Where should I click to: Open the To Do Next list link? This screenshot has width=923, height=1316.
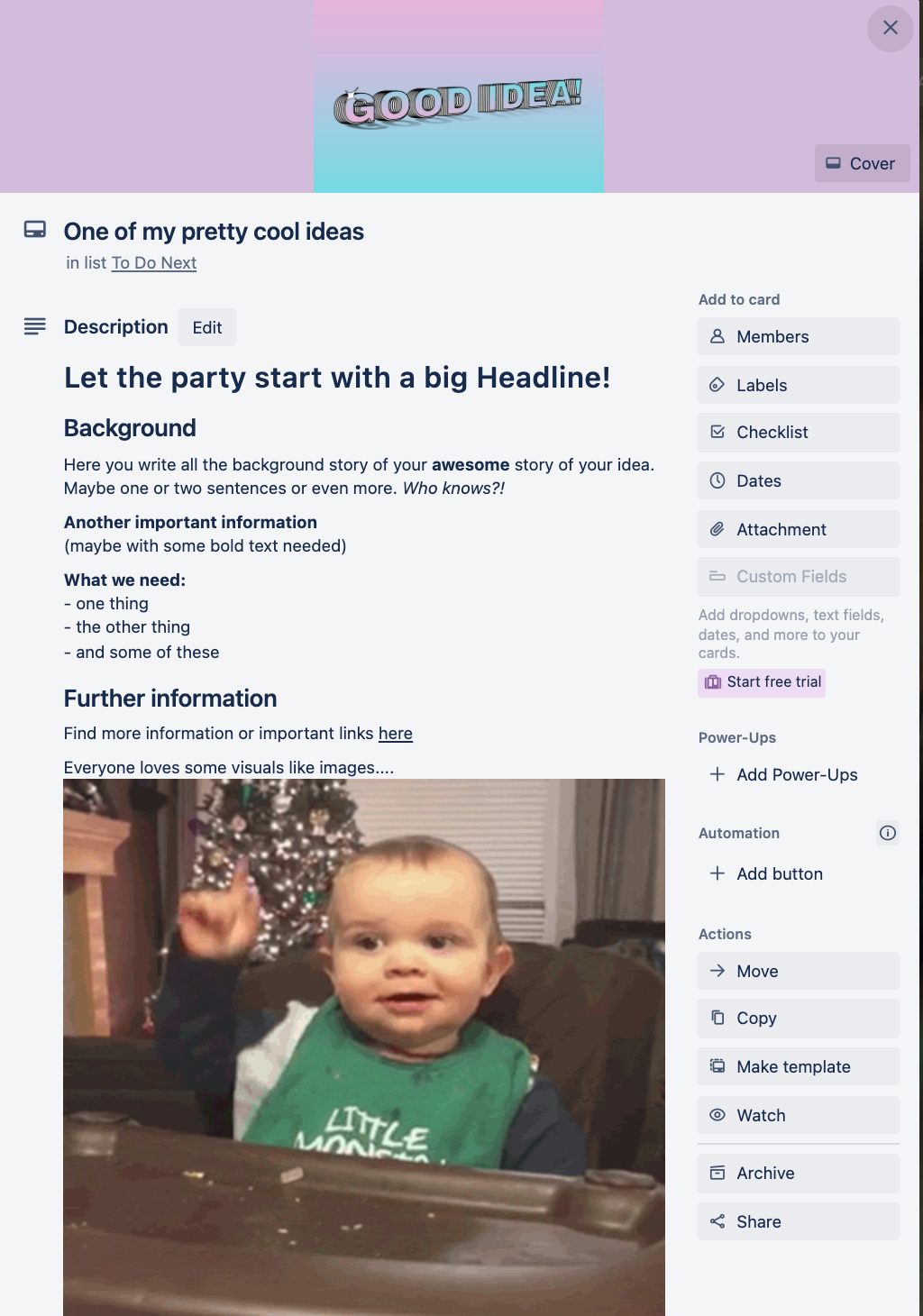point(154,263)
